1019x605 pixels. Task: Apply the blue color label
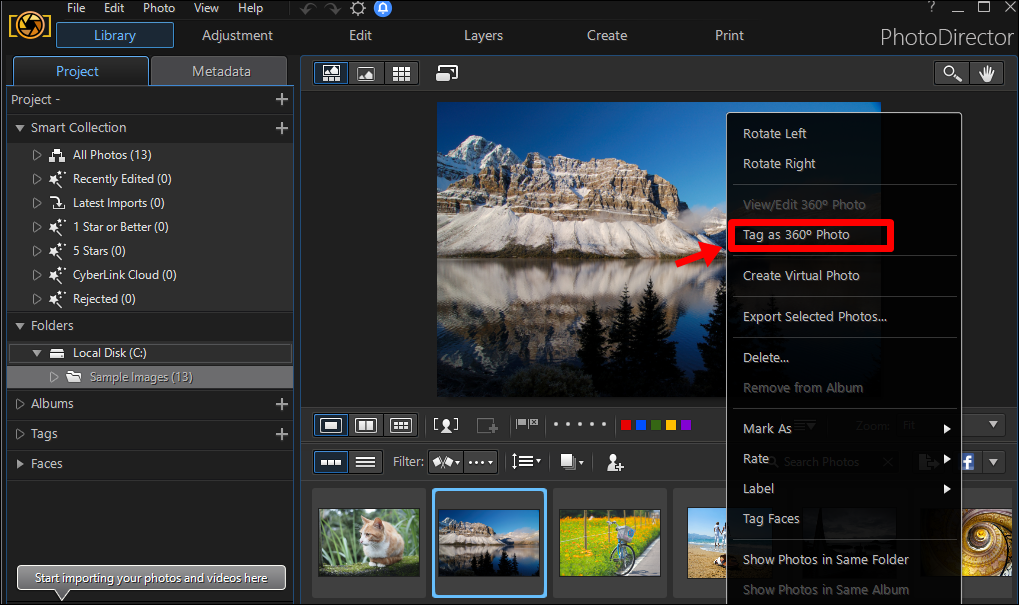click(641, 425)
